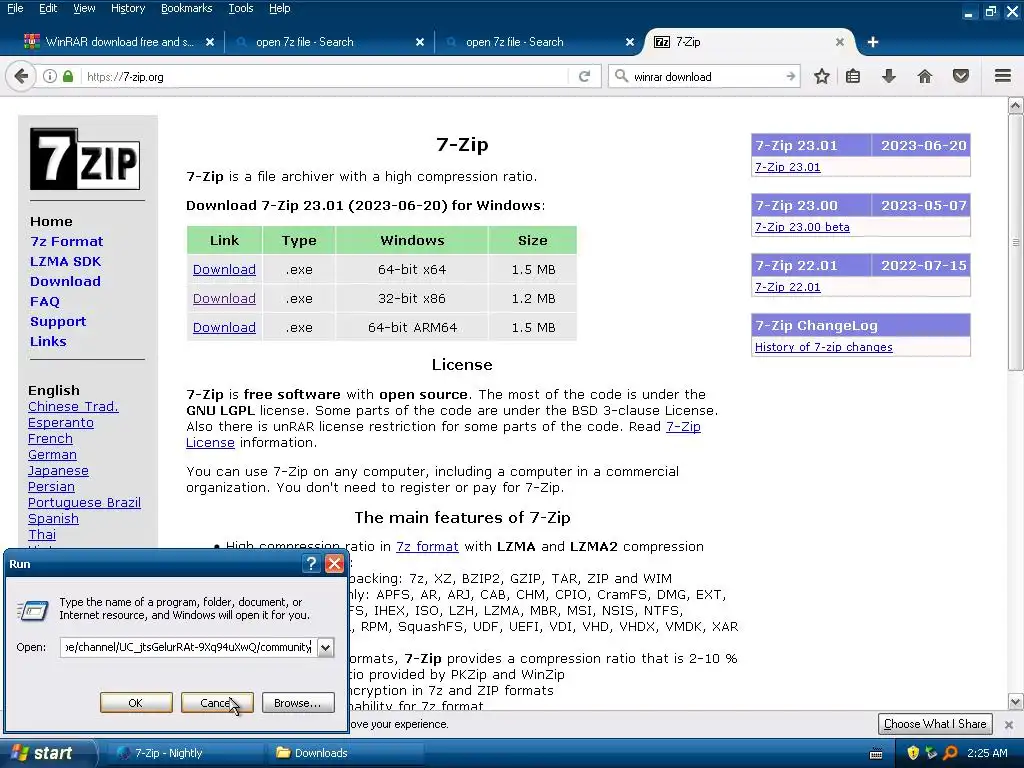The width and height of the screenshot is (1024, 768).
Task: Open the Downloads taskbar window
Action: click(x=346, y=753)
